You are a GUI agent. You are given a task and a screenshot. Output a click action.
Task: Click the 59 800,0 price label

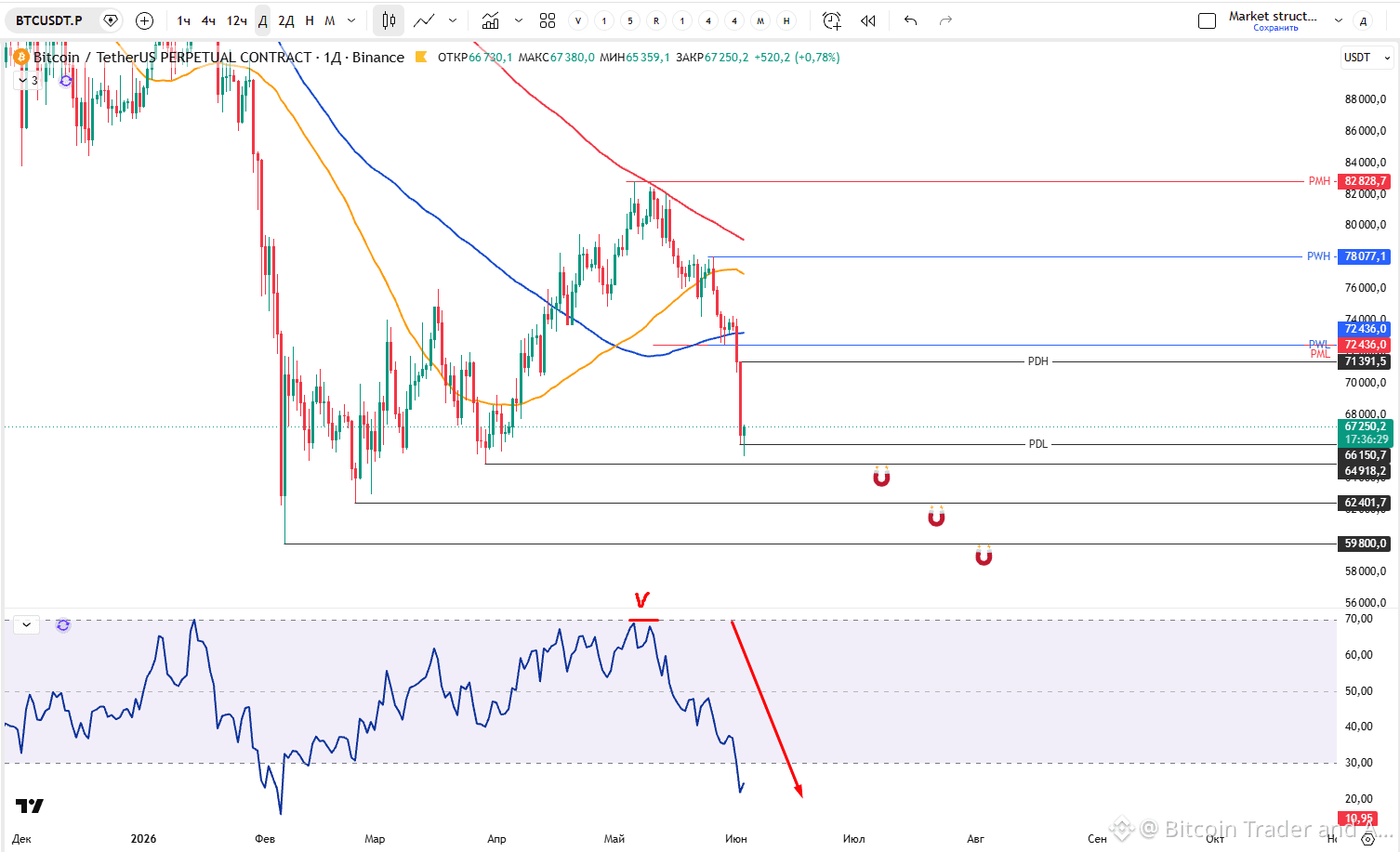pos(1364,544)
